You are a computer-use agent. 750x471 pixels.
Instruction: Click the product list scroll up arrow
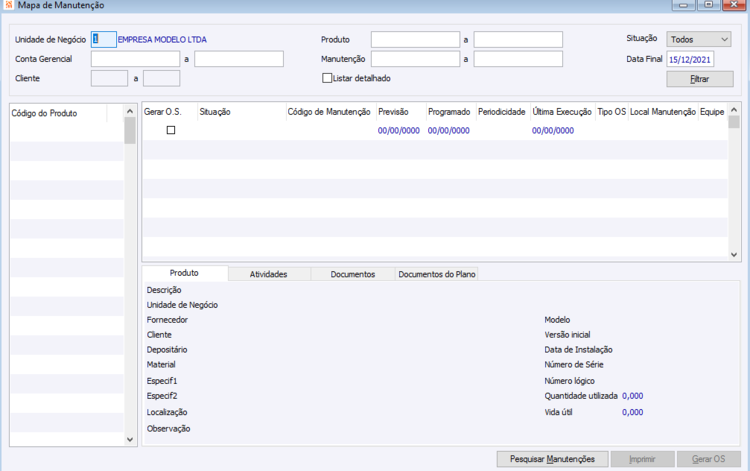130,111
